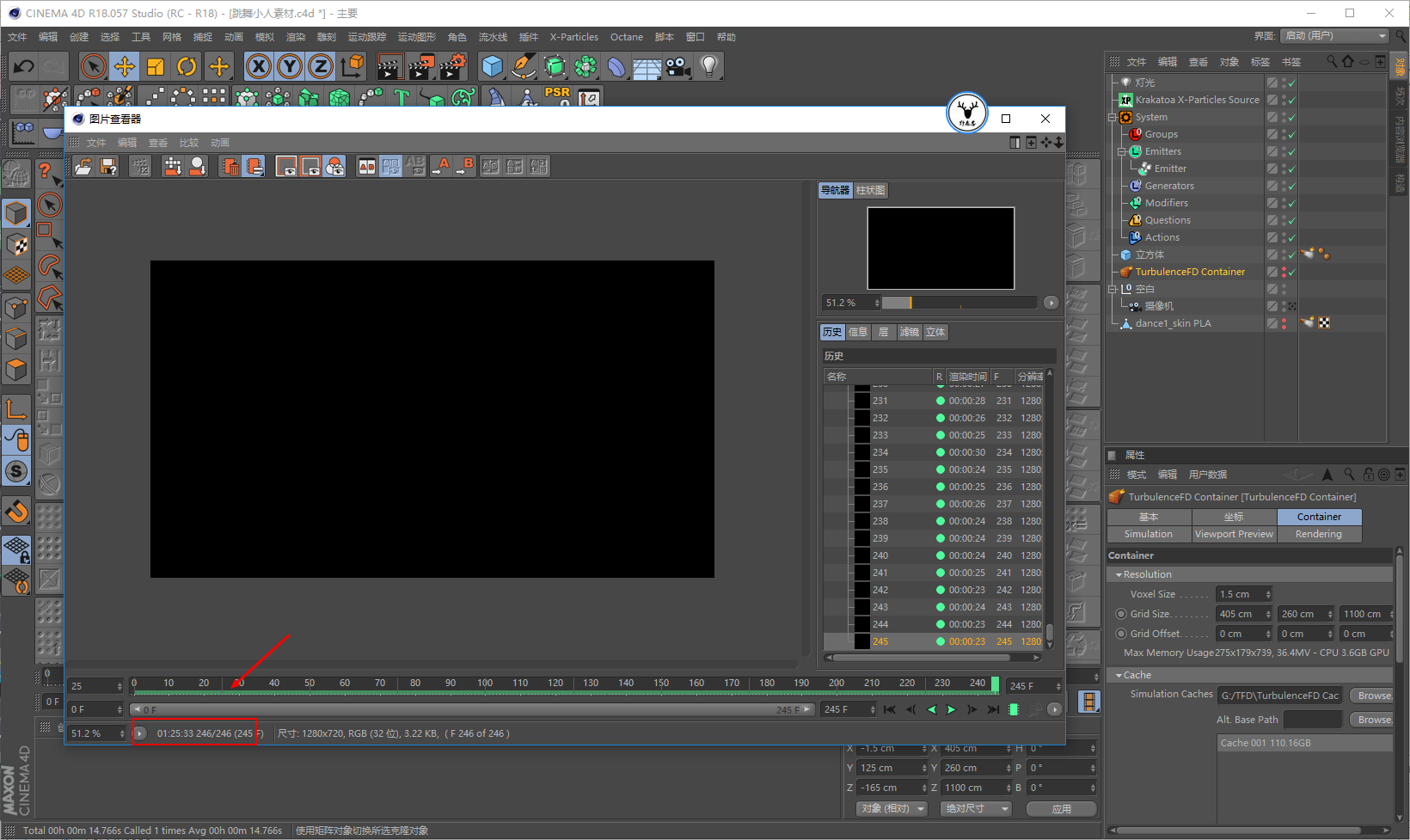Add a Cube primitive object
Viewport: 1410px width, 840px height.
click(x=493, y=66)
